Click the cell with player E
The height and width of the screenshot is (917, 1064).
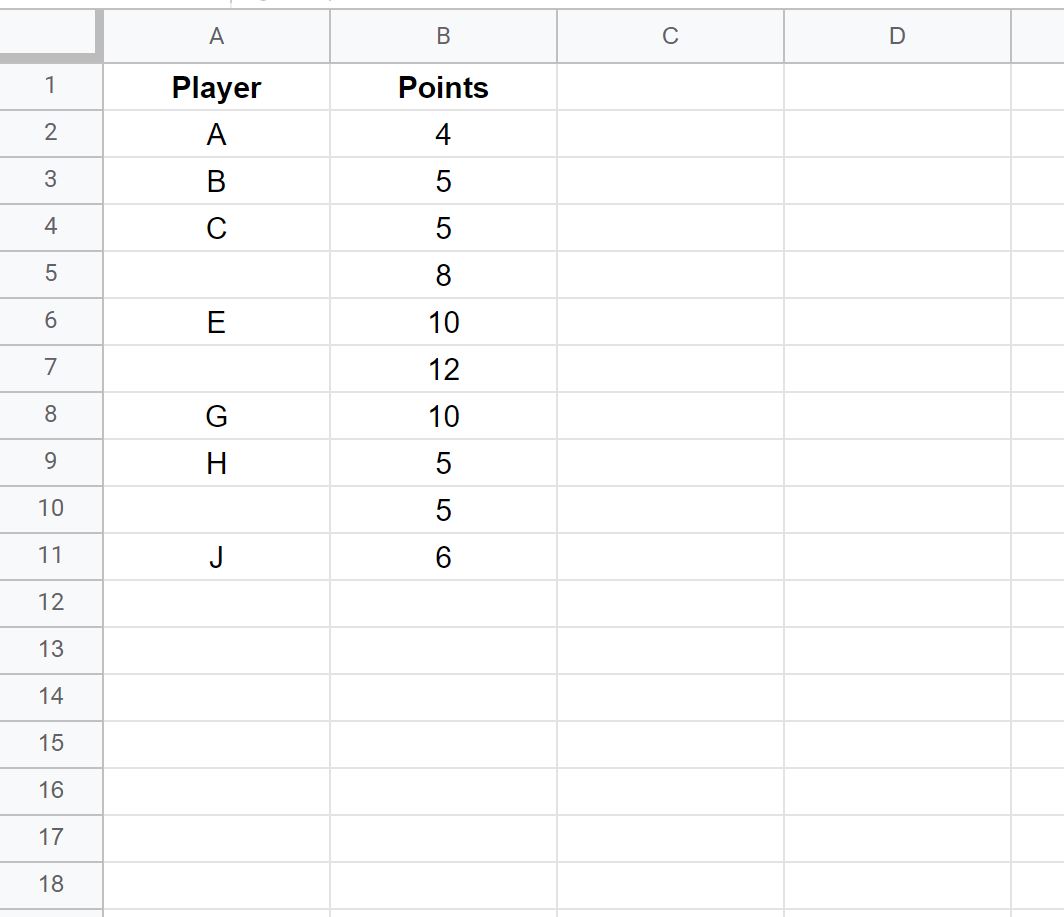point(216,322)
